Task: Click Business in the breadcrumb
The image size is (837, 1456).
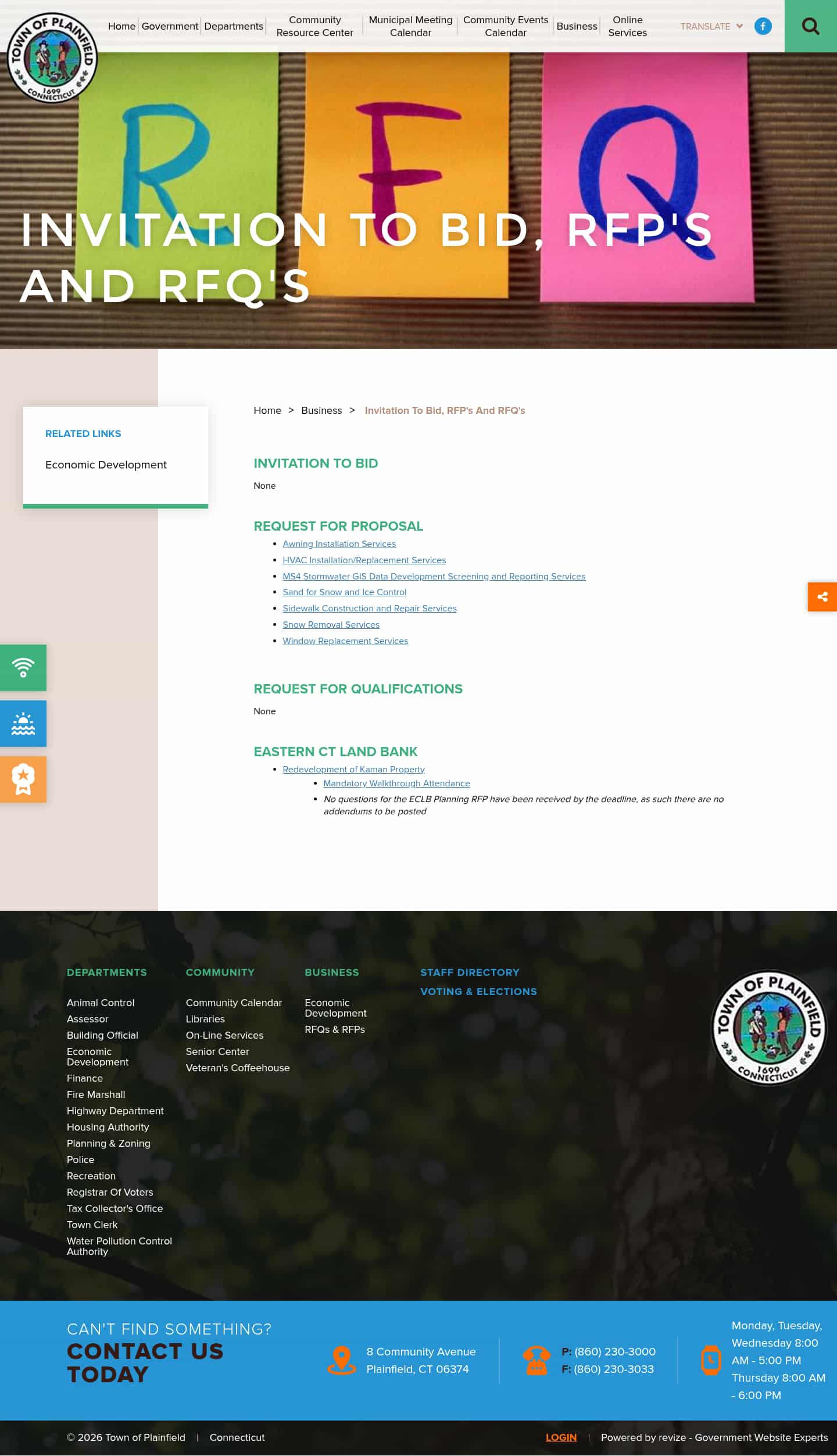Action: tap(321, 410)
